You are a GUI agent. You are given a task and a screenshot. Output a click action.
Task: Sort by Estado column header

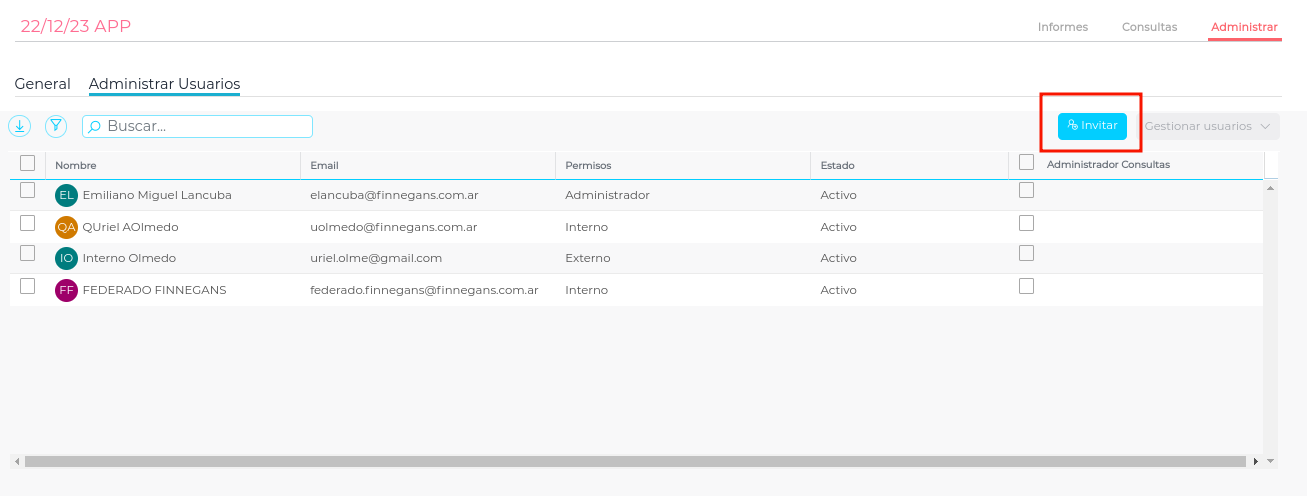coord(837,165)
